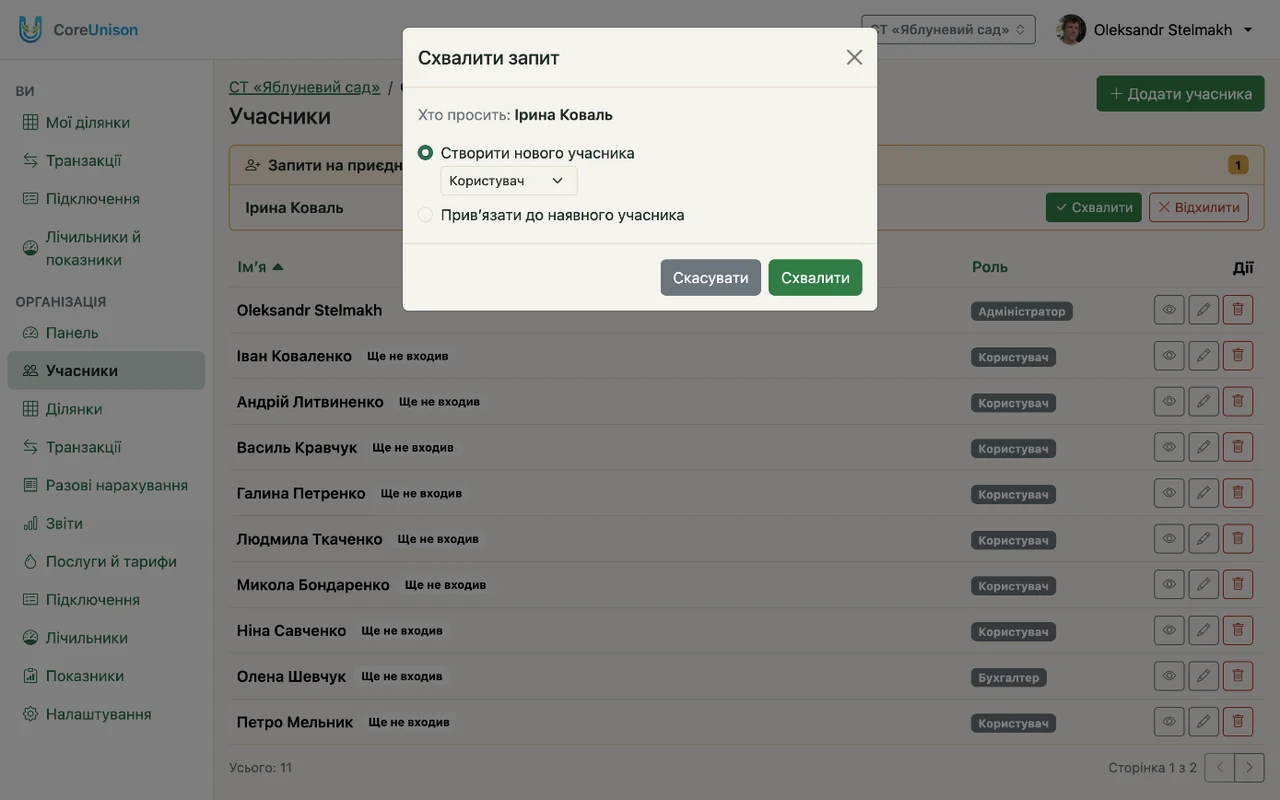
Task: Expand Oleksandr Stelmakh user menu
Action: pos(1155,30)
